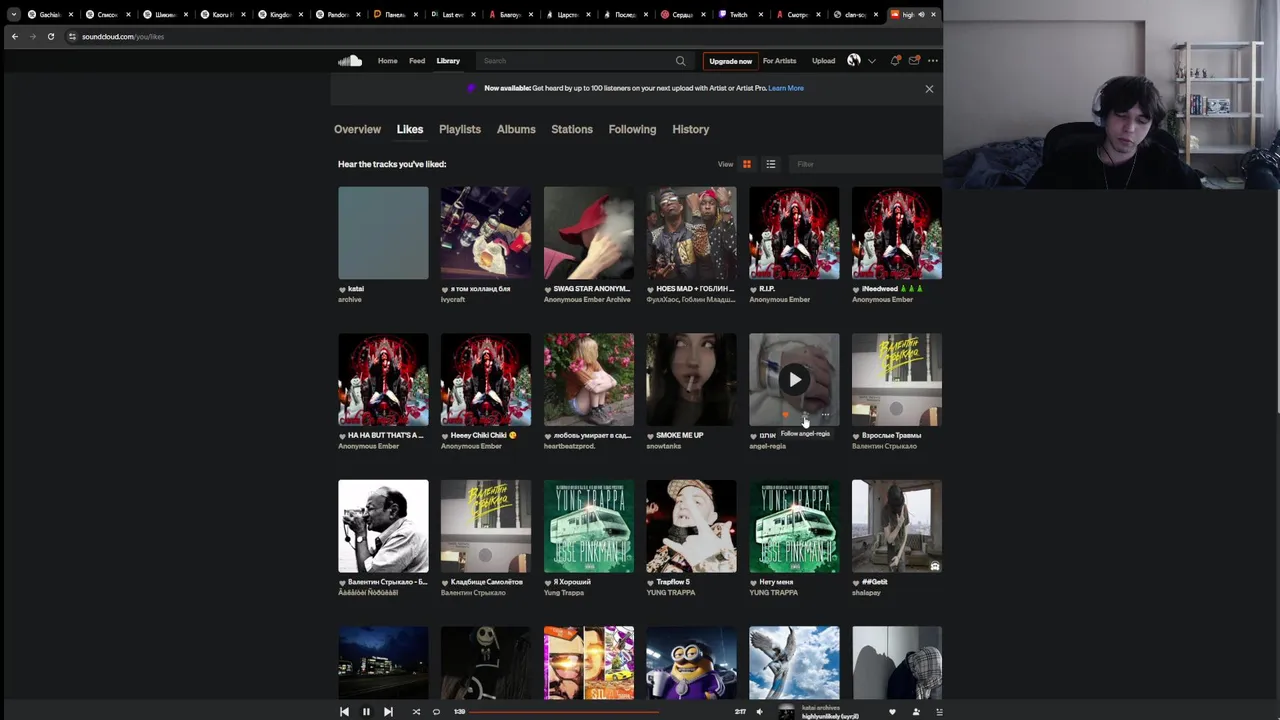Open the Взрослые Травмы track title

(892, 436)
